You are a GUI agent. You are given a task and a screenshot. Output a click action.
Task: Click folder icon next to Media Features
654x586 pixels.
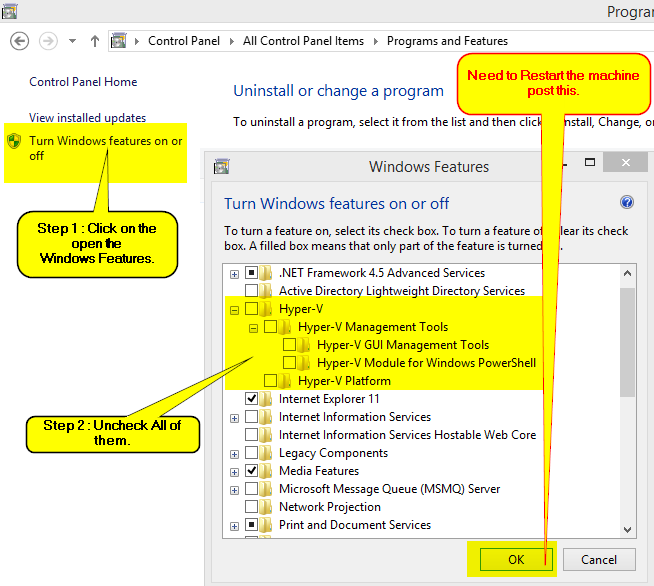click(265, 471)
